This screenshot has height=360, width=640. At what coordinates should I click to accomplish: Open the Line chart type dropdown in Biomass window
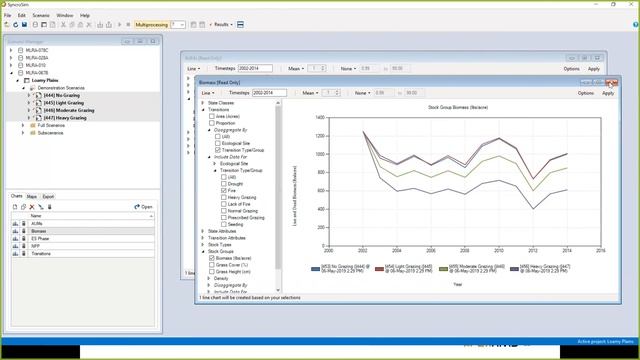(x=208, y=93)
